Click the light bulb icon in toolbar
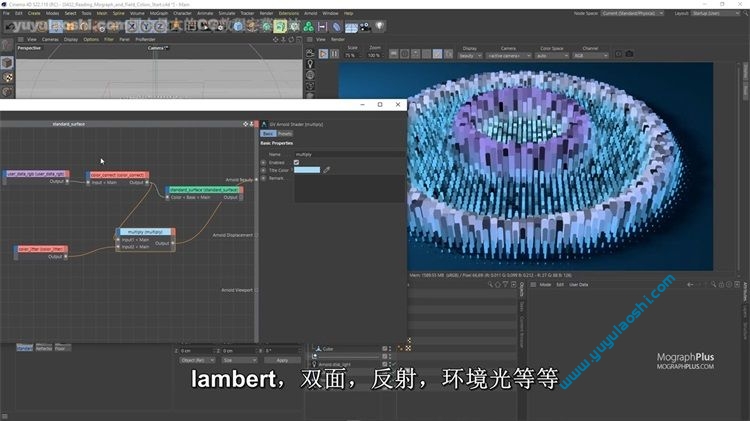 click(x=380, y=26)
